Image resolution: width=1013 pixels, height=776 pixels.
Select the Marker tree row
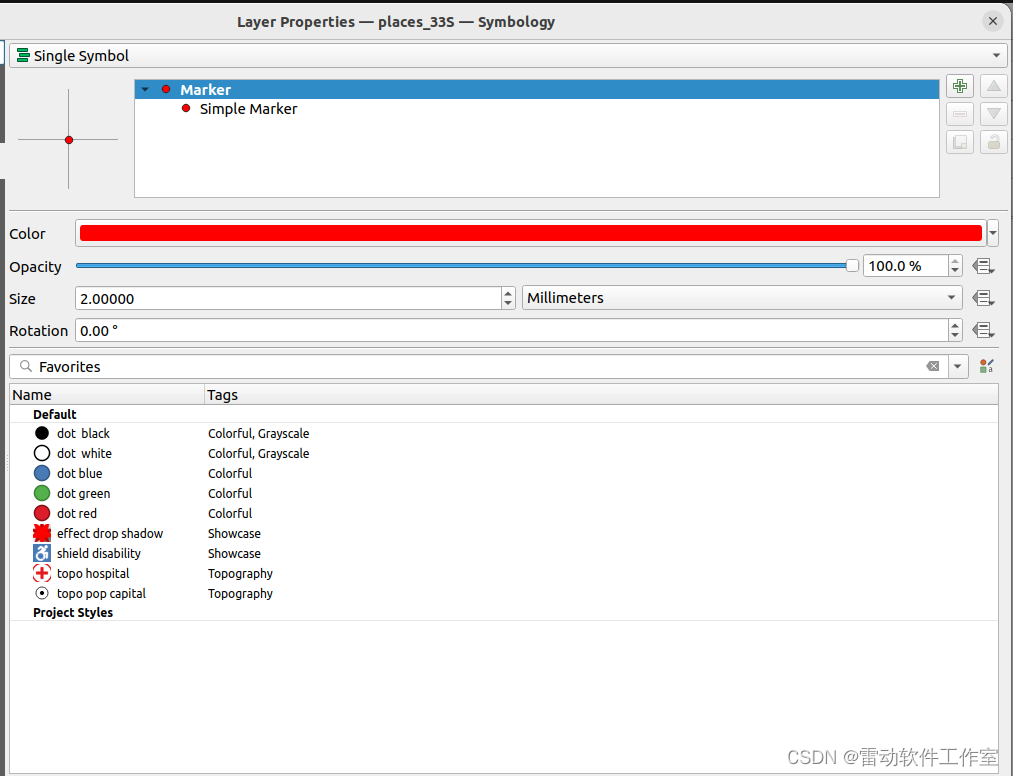point(537,90)
